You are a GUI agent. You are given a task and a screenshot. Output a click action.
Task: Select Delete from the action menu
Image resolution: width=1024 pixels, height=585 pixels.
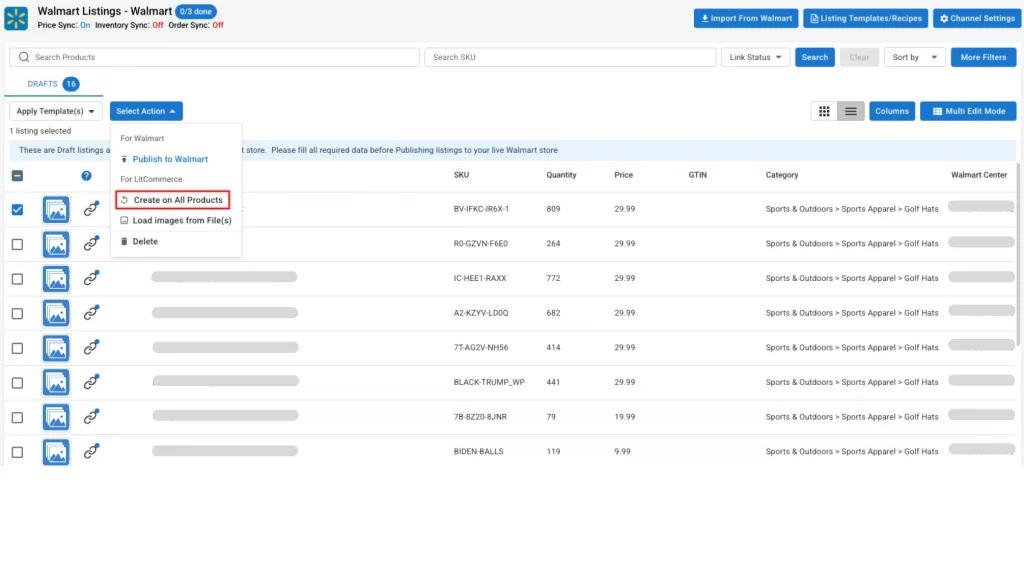pos(140,242)
